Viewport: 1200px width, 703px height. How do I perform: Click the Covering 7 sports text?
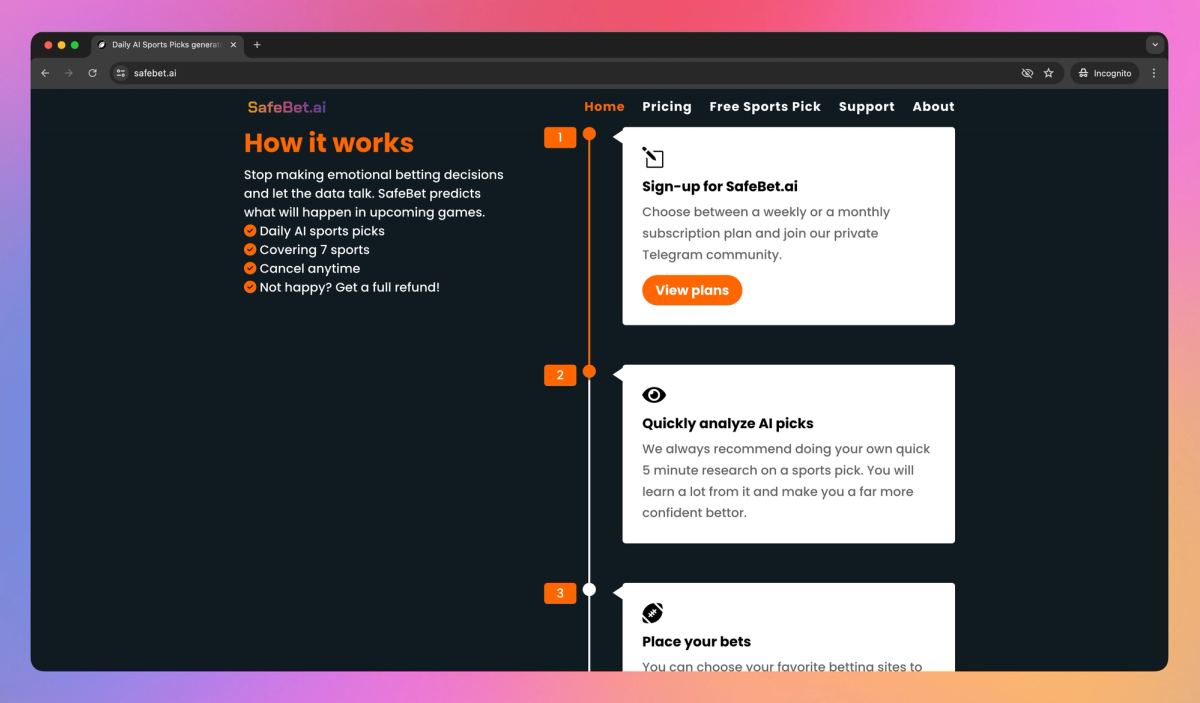coord(315,250)
